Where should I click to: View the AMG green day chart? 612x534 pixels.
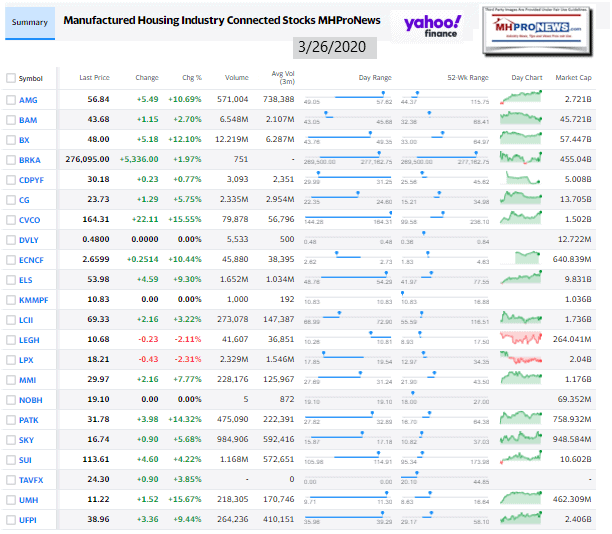tap(525, 98)
